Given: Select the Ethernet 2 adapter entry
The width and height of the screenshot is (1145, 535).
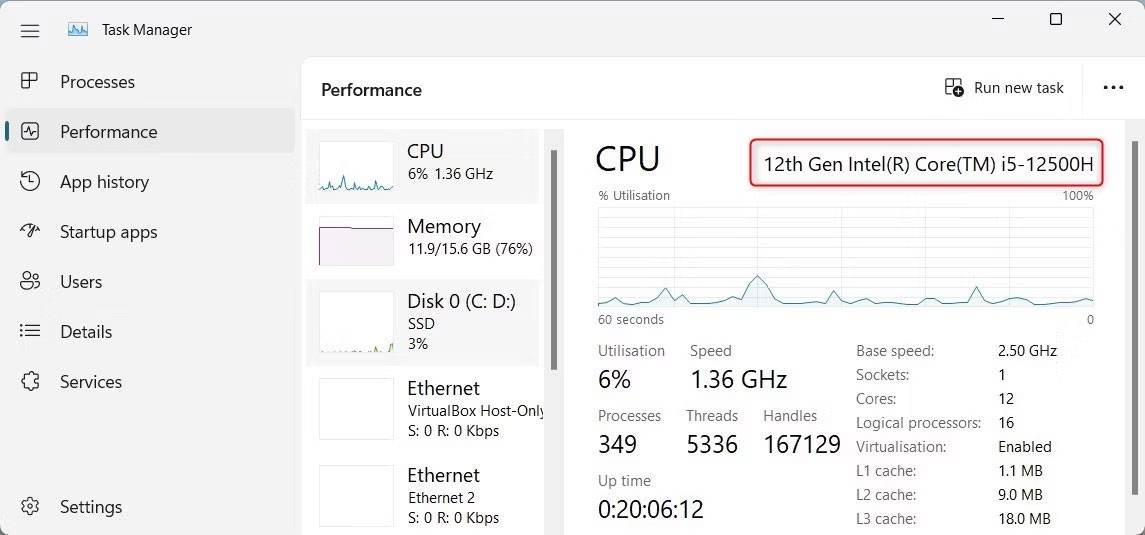Looking at the screenshot, I should (x=356, y=495).
